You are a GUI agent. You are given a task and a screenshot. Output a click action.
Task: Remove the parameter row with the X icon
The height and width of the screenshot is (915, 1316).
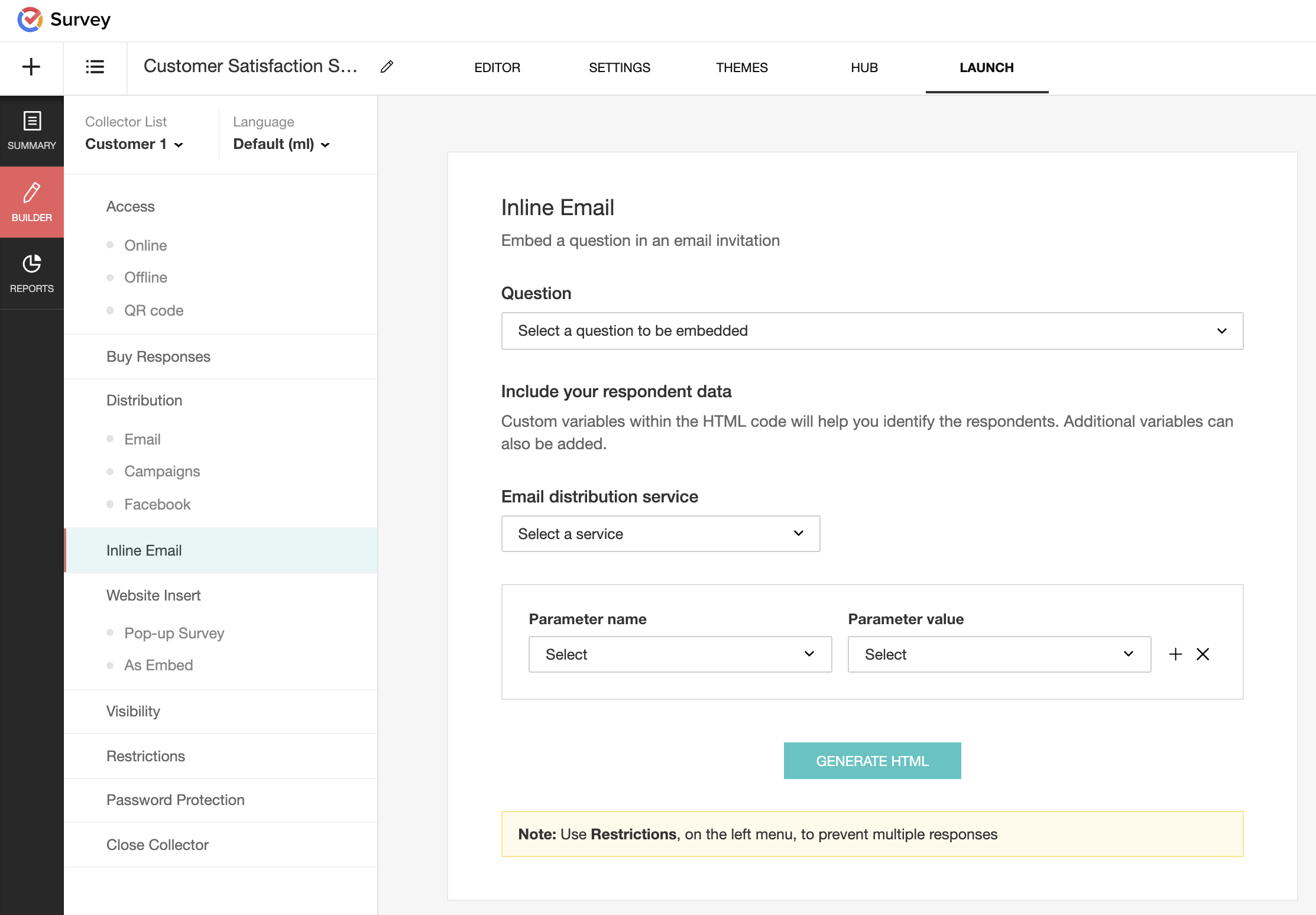1202,654
